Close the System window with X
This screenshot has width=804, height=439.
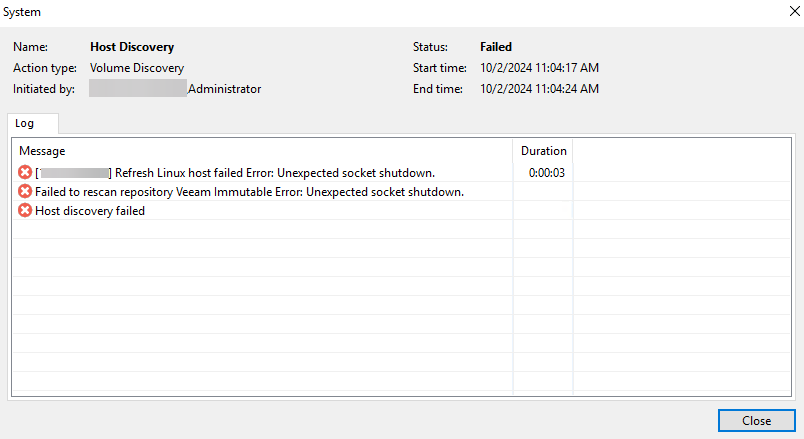(x=781, y=14)
